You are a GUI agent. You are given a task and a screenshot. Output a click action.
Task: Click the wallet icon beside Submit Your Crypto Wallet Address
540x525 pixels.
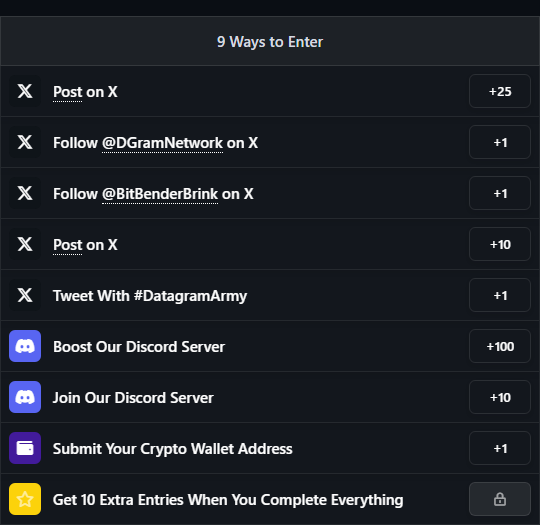[25, 448]
